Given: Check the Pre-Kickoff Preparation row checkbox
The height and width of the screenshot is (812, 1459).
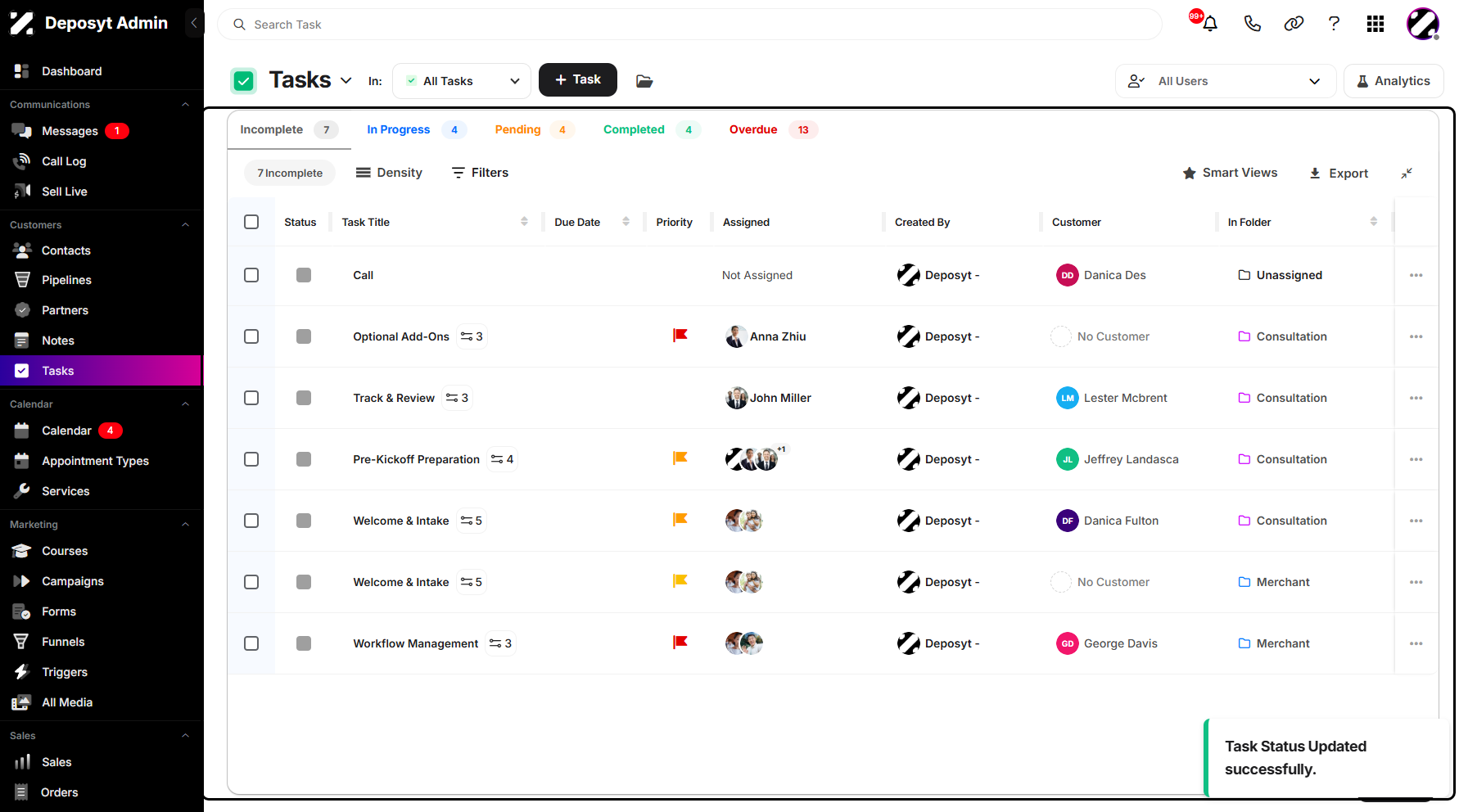Looking at the screenshot, I should coord(251,459).
